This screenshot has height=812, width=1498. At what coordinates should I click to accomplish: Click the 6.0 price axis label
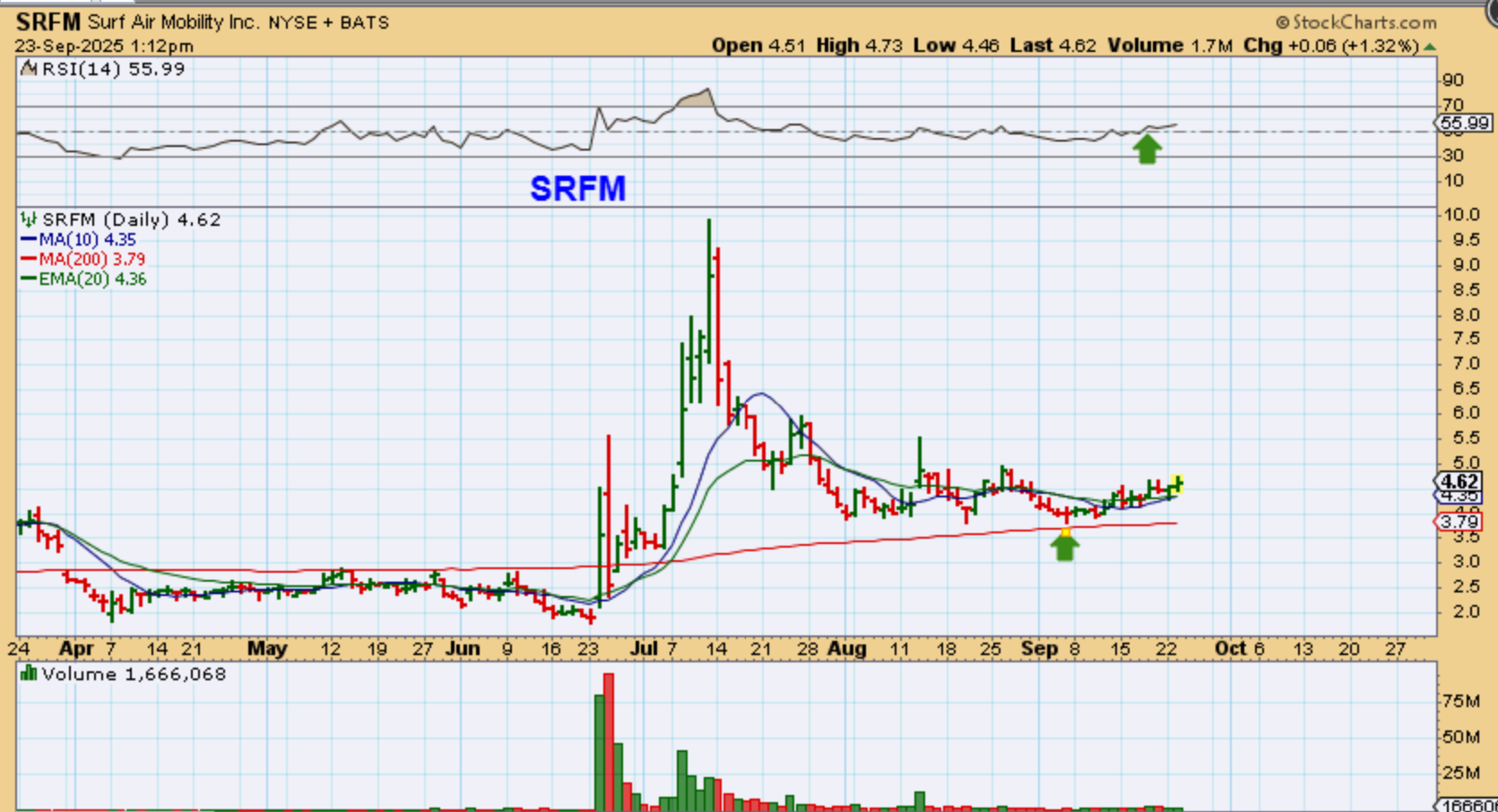pyautogui.click(x=1466, y=413)
